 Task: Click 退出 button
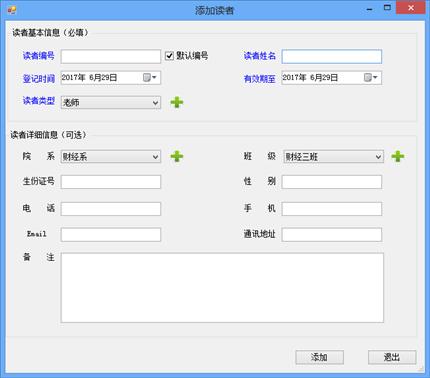tap(392, 357)
